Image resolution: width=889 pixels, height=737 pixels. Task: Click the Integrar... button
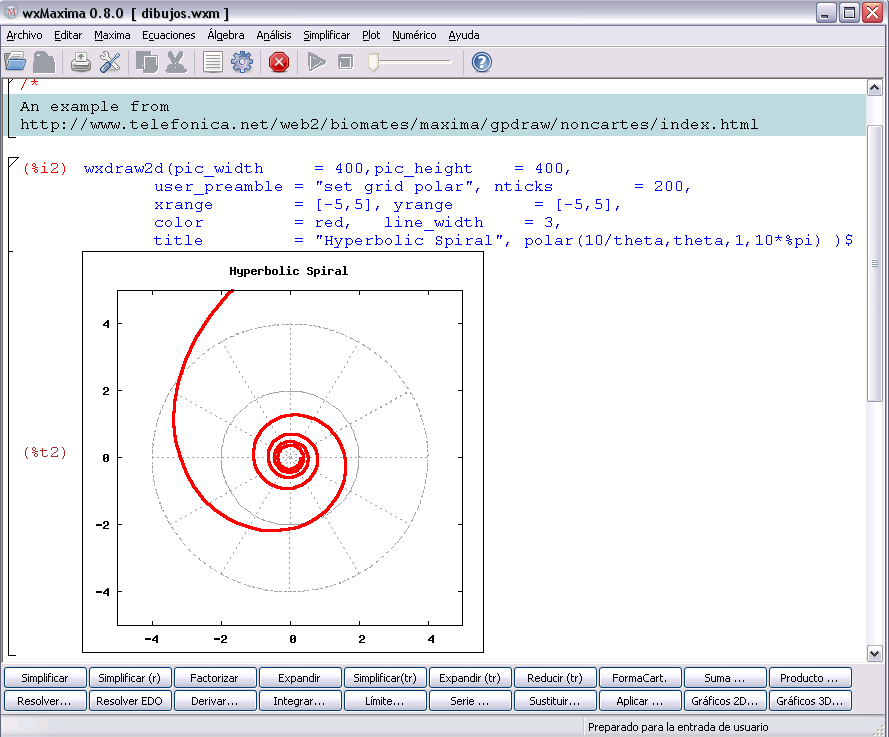pos(300,701)
